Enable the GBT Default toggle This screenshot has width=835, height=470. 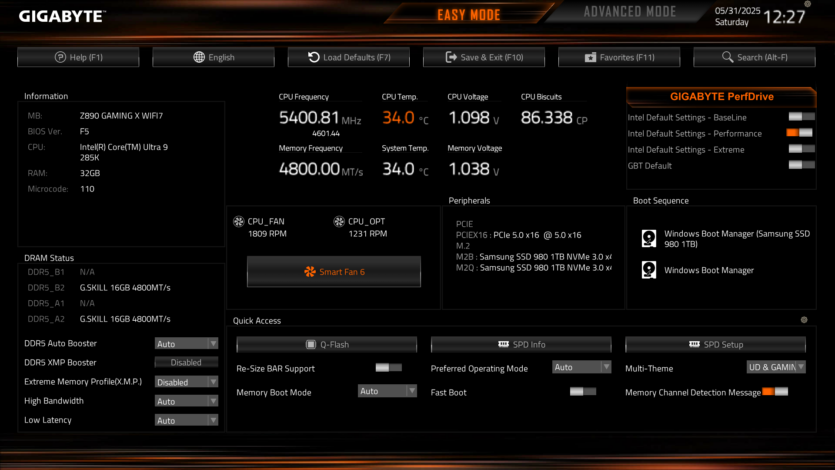click(801, 164)
